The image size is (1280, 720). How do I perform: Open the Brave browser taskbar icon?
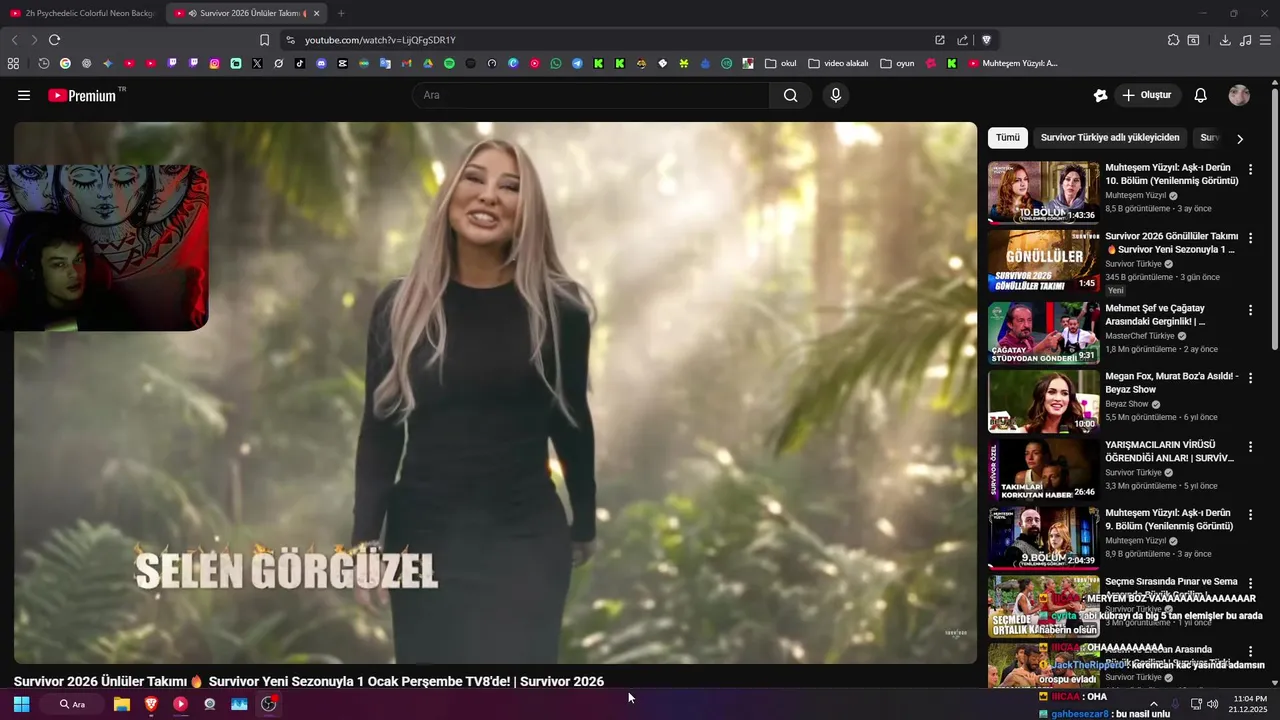pos(151,704)
